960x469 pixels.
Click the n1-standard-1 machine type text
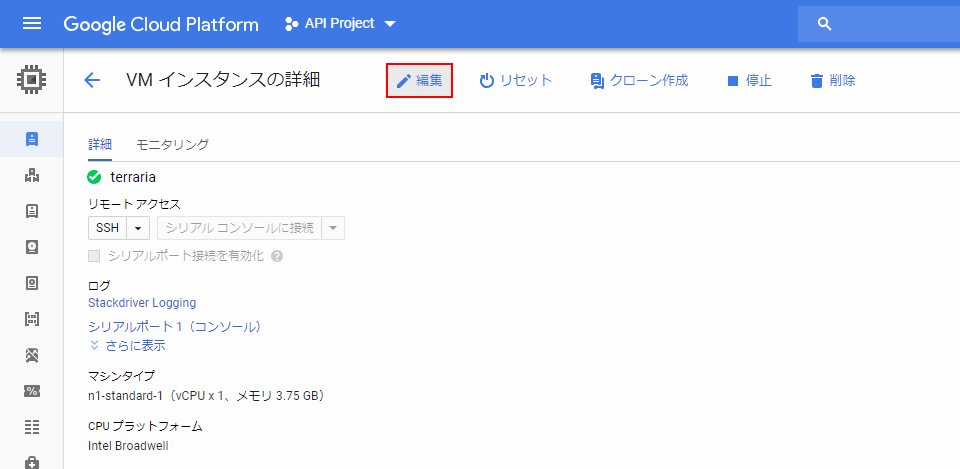[206, 396]
